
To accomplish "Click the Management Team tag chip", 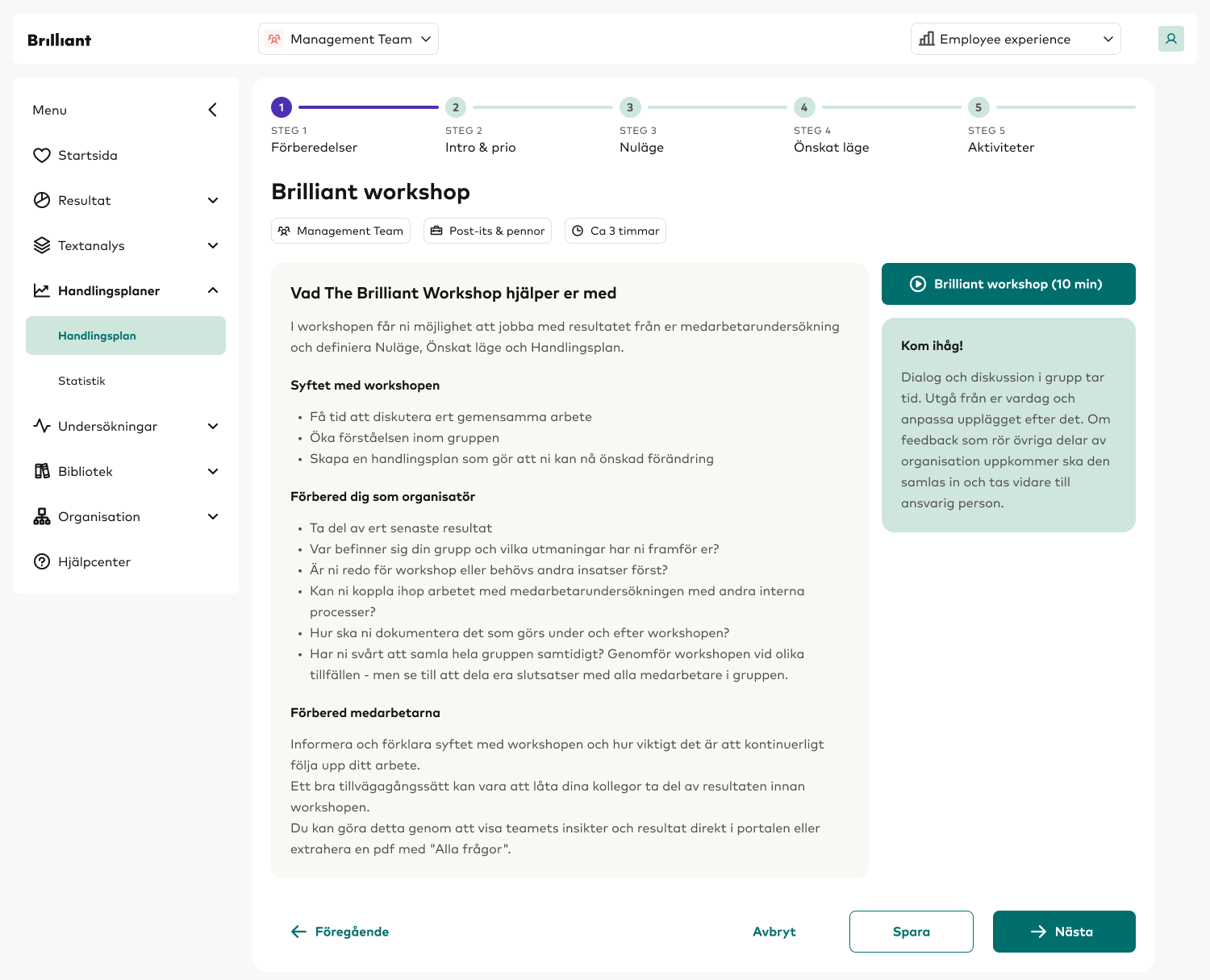I will pyautogui.click(x=341, y=231).
